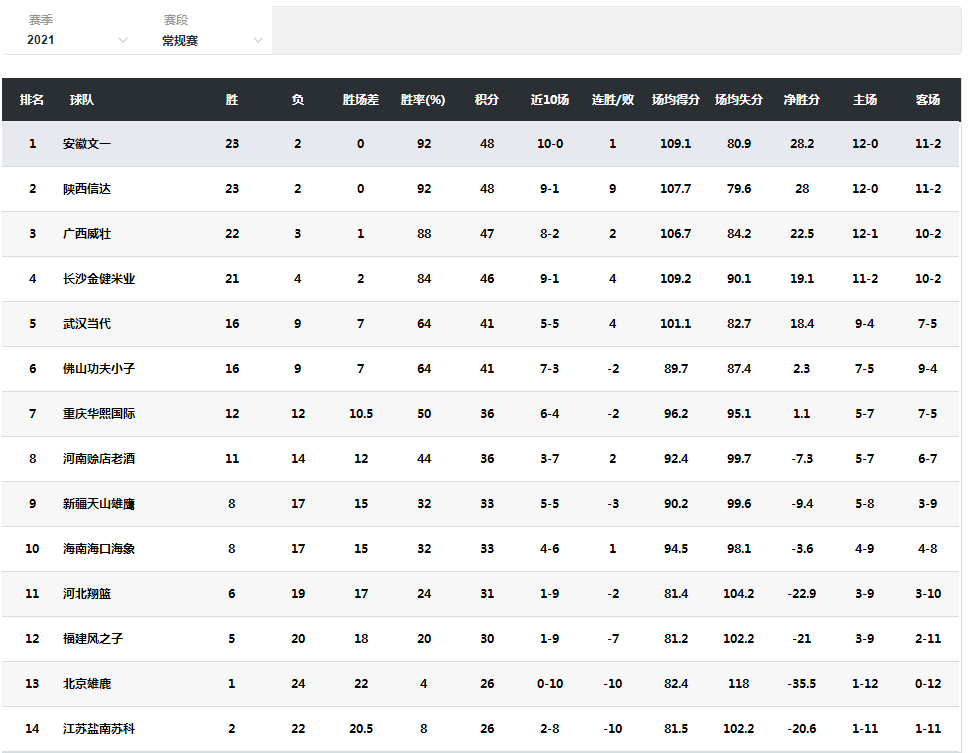Open the 江苏盐南苏科 team entry

click(x=99, y=729)
